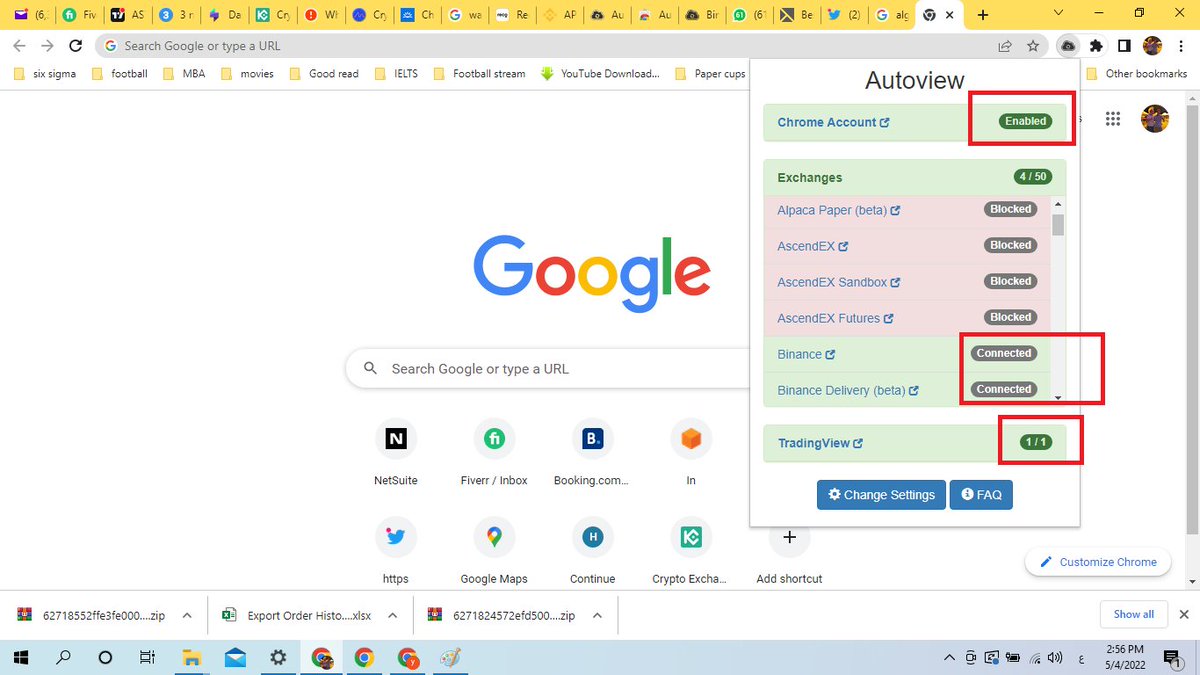Close the downloads bar
The width and height of the screenshot is (1200, 675).
1184,614
